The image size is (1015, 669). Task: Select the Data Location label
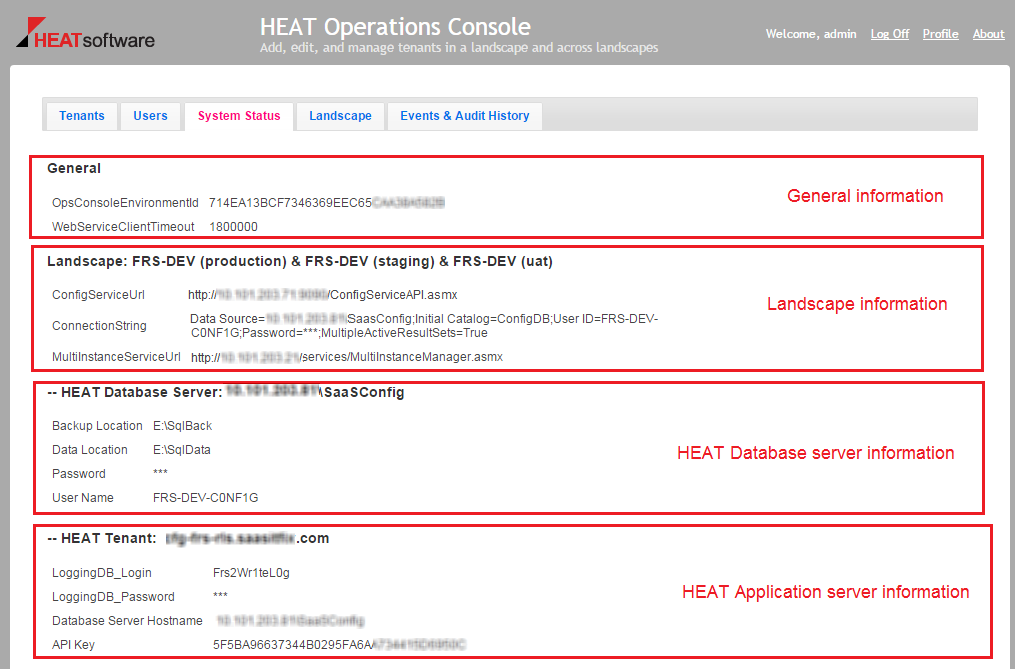[89, 449]
